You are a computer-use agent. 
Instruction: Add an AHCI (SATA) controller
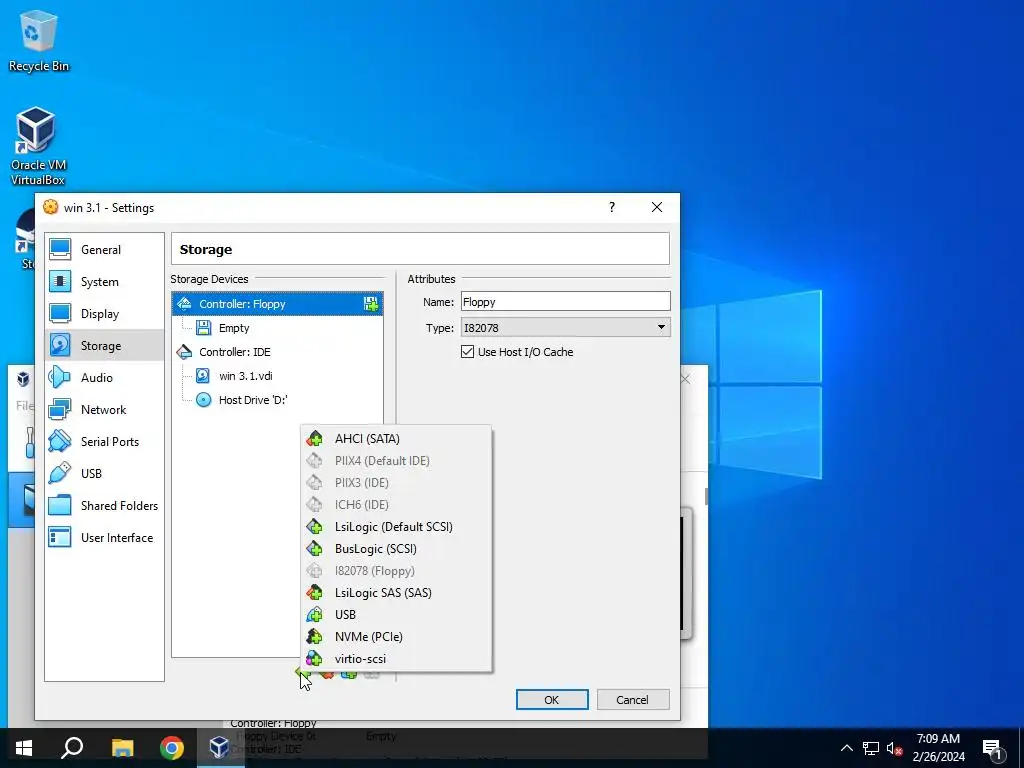pyautogui.click(x=396, y=439)
